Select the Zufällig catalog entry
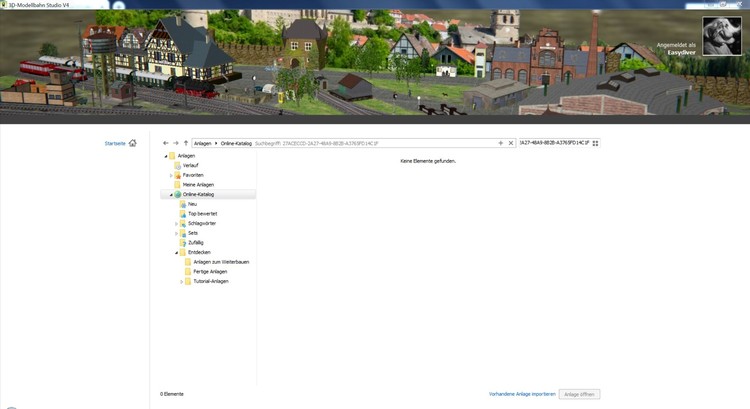Image resolution: width=750 pixels, height=409 pixels. (x=195, y=242)
